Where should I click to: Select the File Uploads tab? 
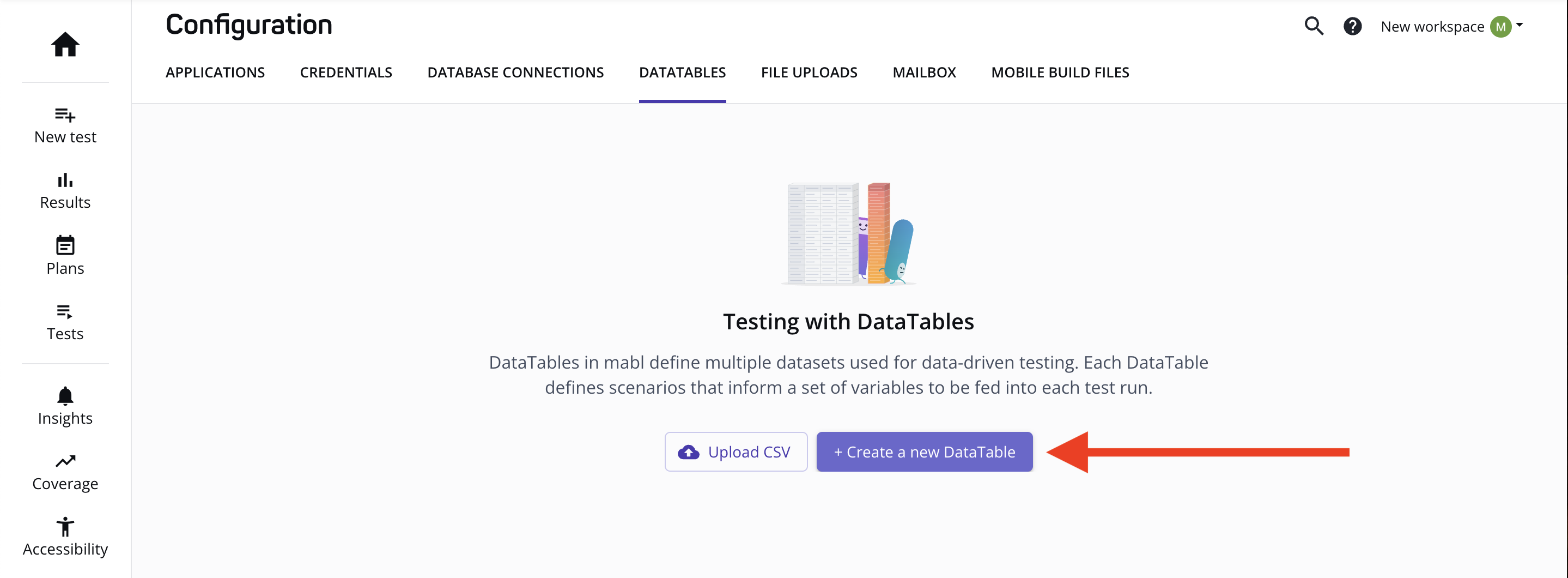tap(809, 73)
